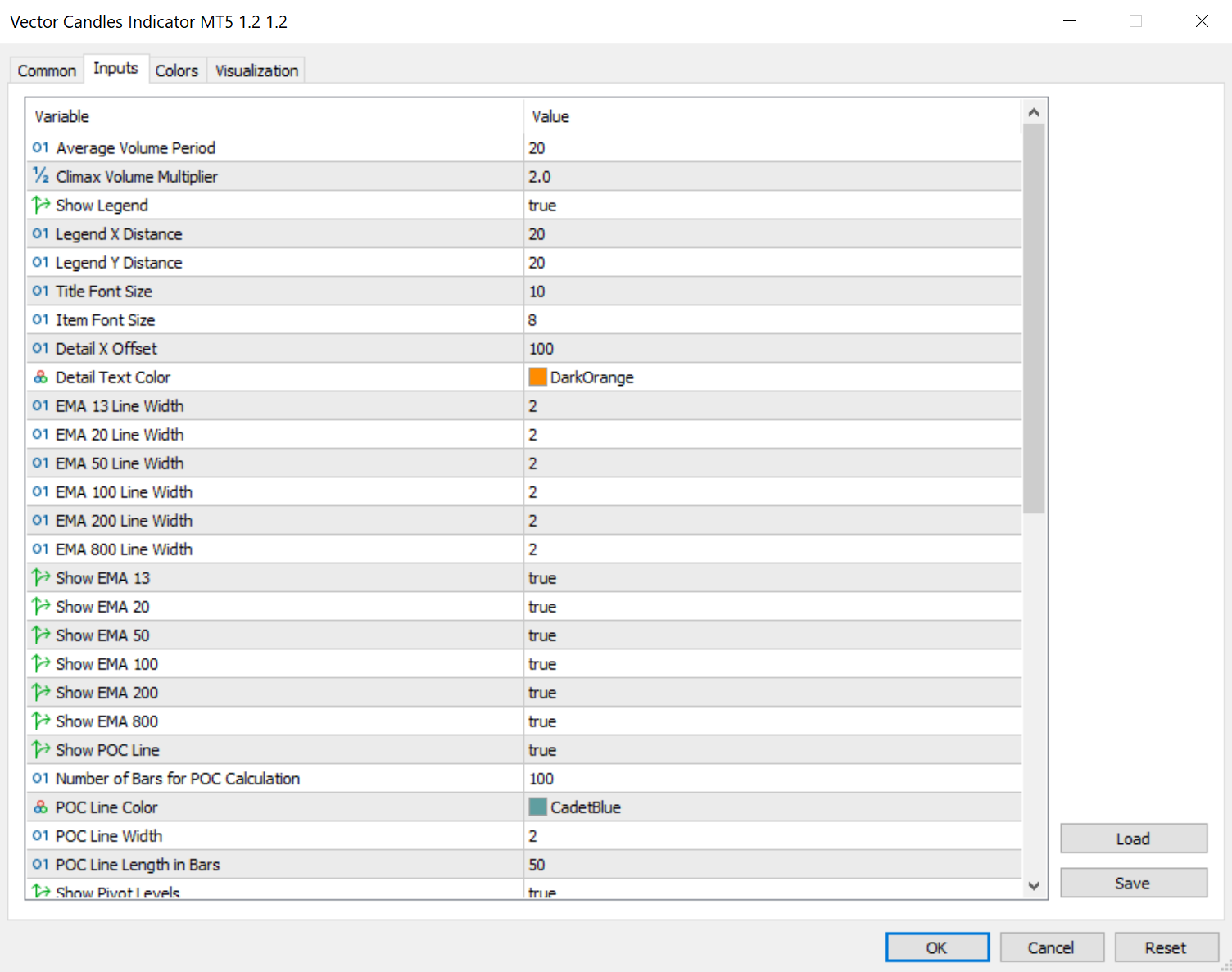Click the integer icon beside EMA 13 Line Width

pos(40,406)
